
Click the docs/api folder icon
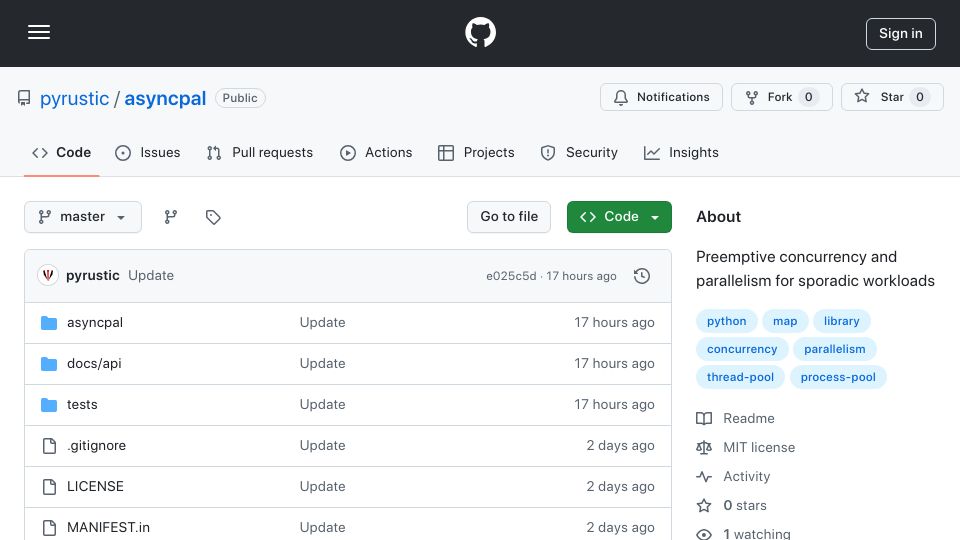click(x=49, y=364)
